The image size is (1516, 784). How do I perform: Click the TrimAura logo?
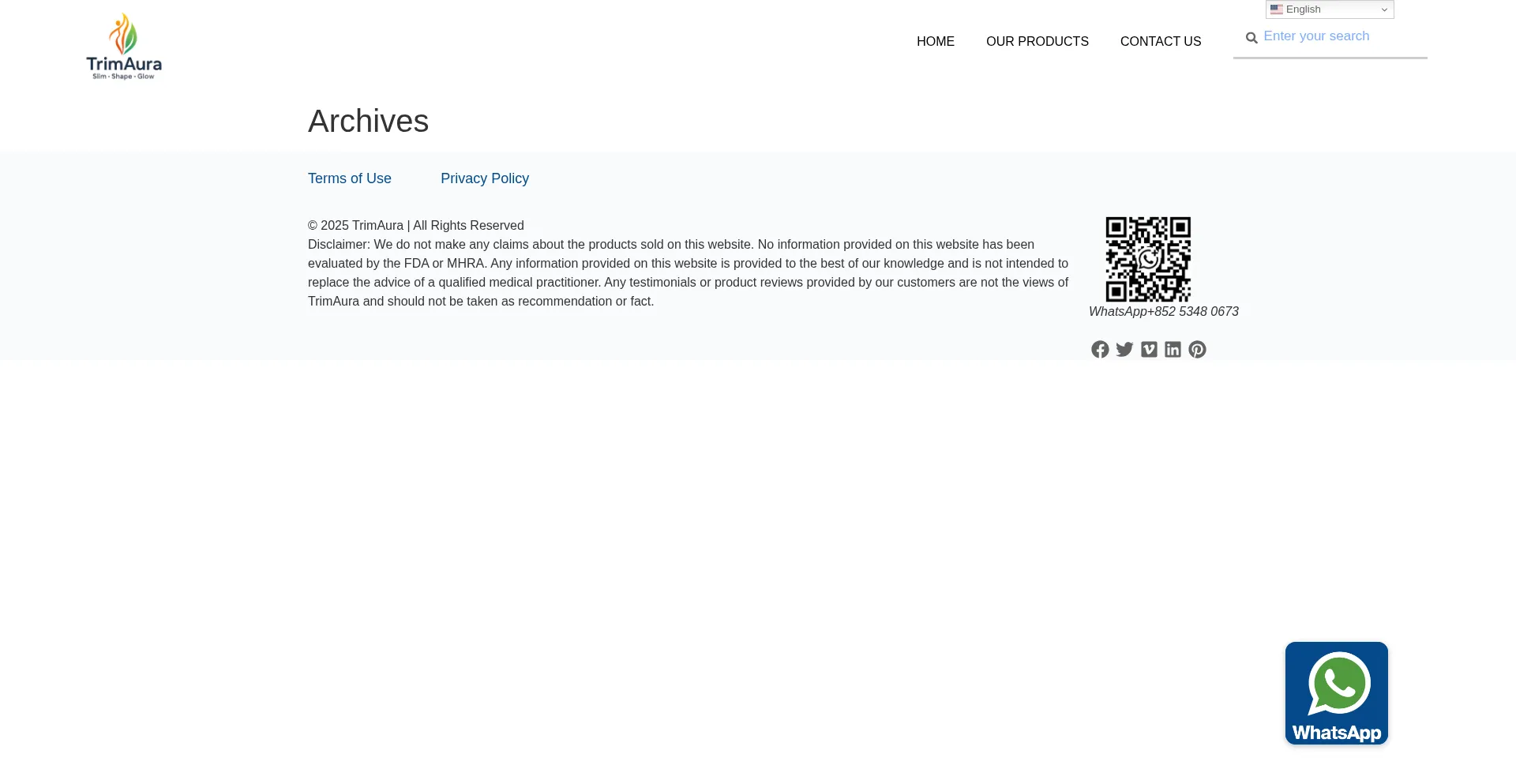[123, 46]
